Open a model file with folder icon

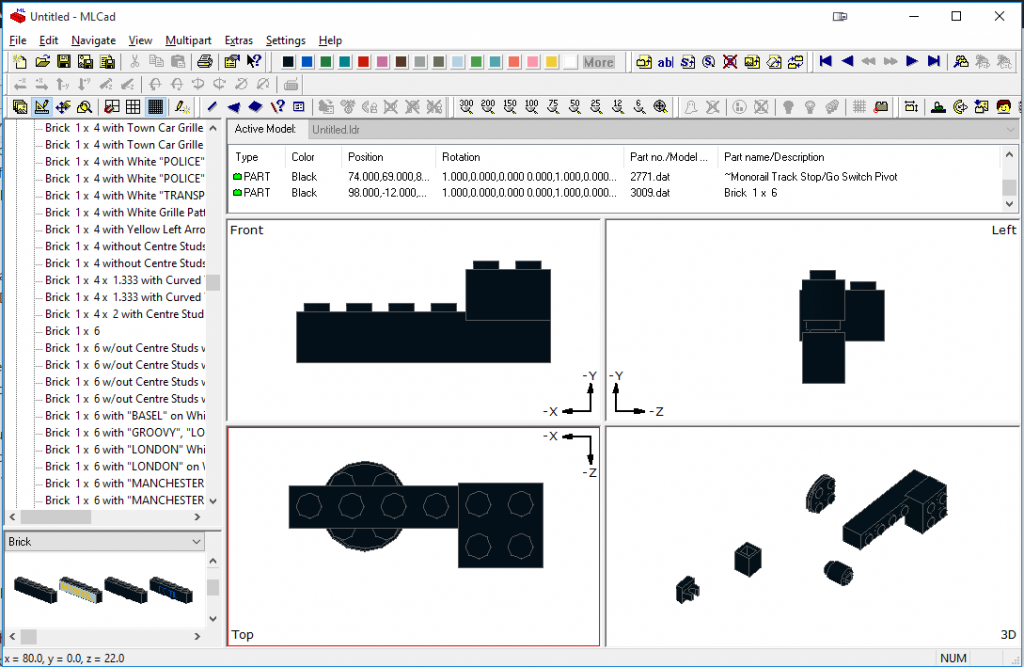[x=42, y=62]
